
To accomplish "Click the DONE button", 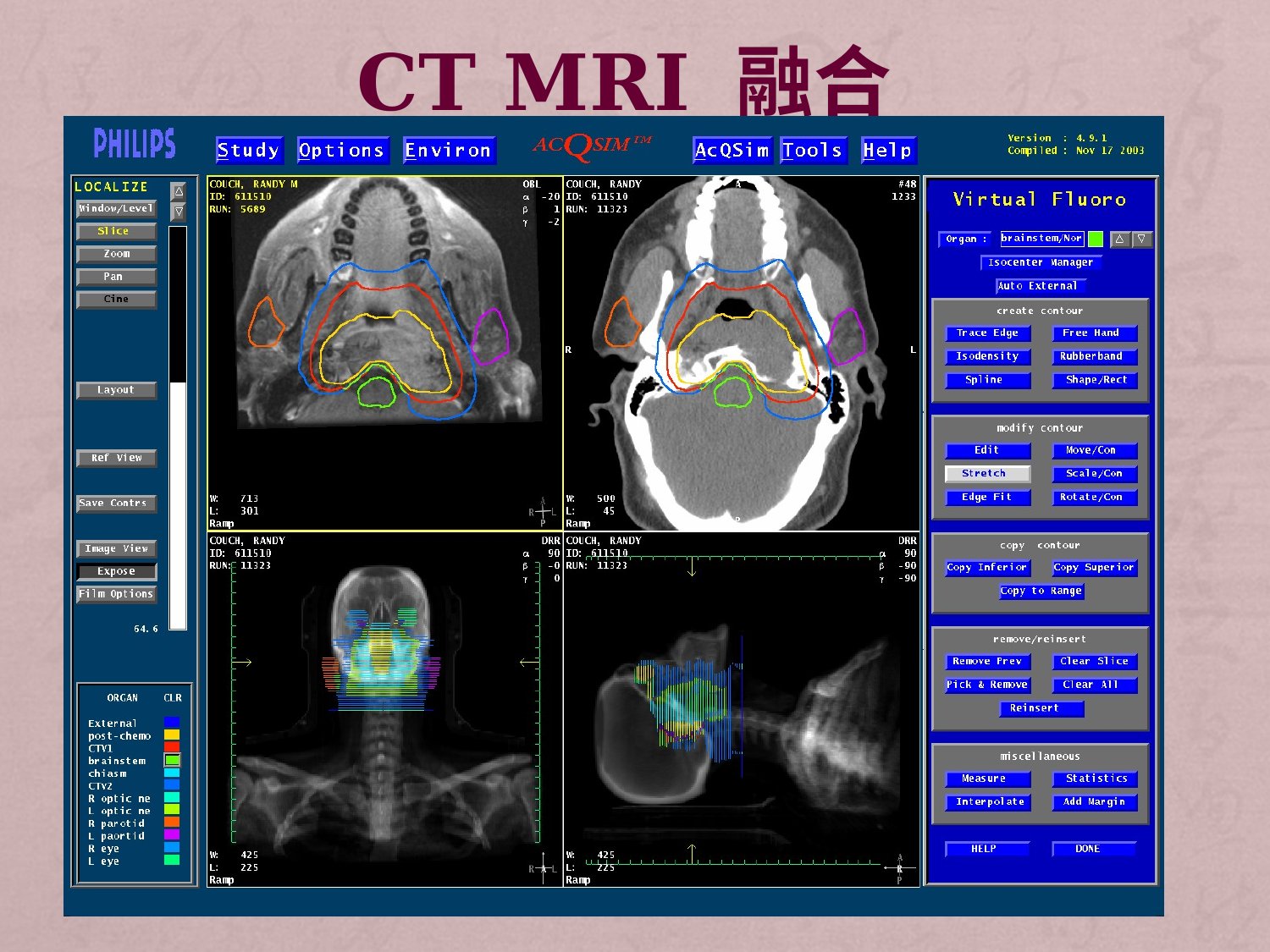I will point(1095,849).
